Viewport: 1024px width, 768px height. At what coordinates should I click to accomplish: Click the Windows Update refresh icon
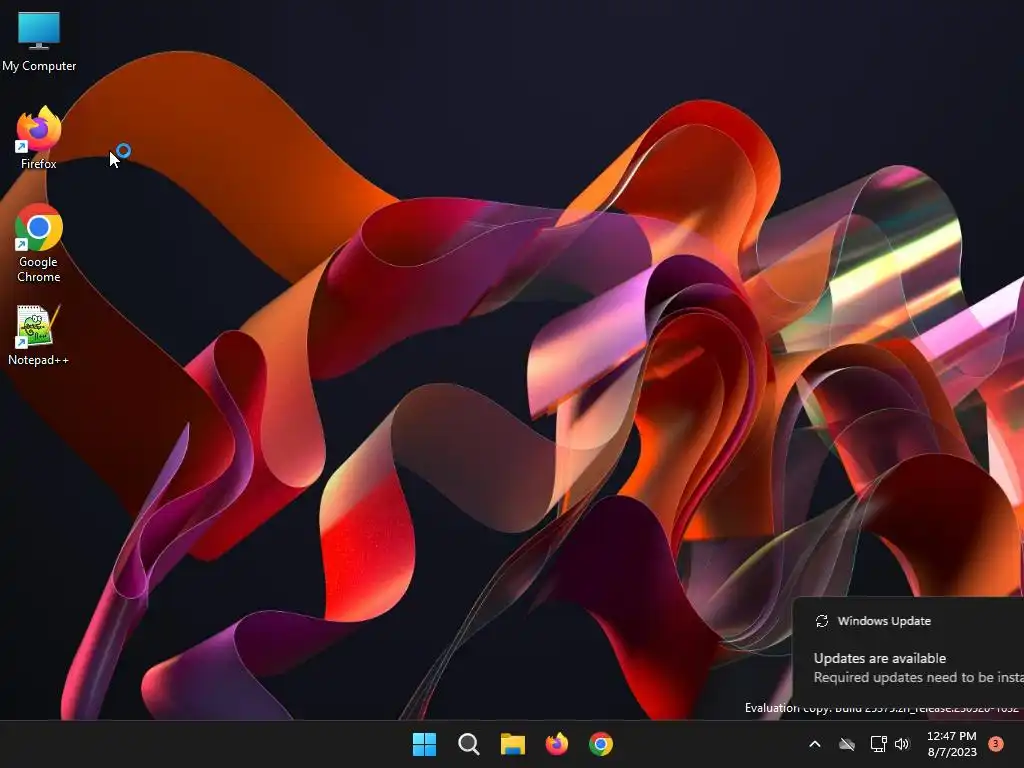pyautogui.click(x=822, y=621)
